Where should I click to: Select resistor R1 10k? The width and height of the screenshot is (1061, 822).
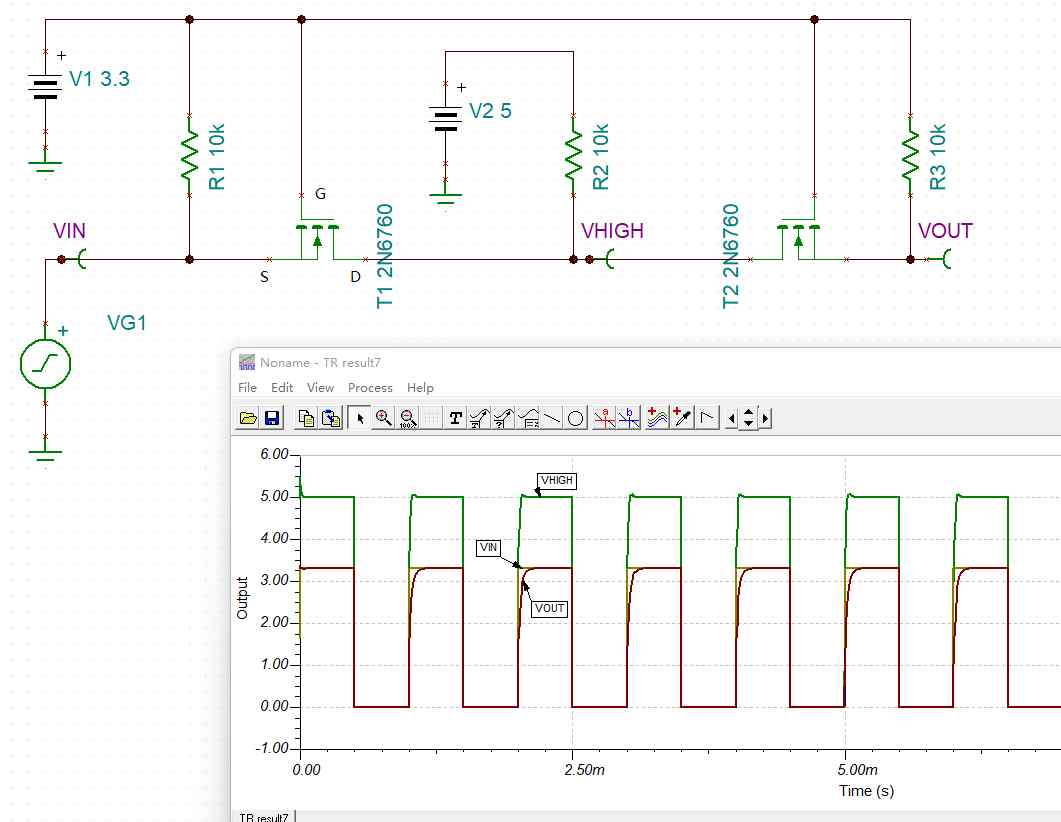(x=189, y=156)
